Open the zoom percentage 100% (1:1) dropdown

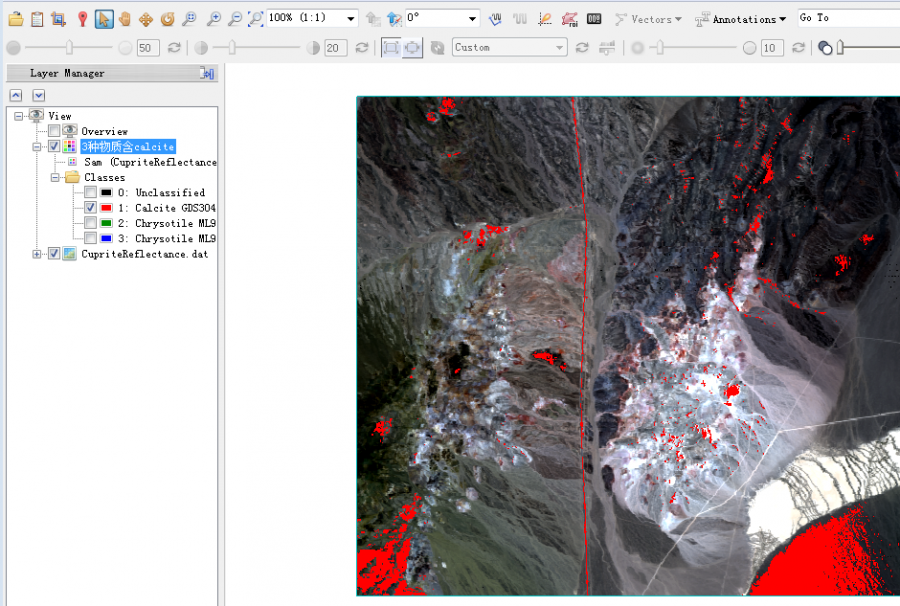point(350,19)
